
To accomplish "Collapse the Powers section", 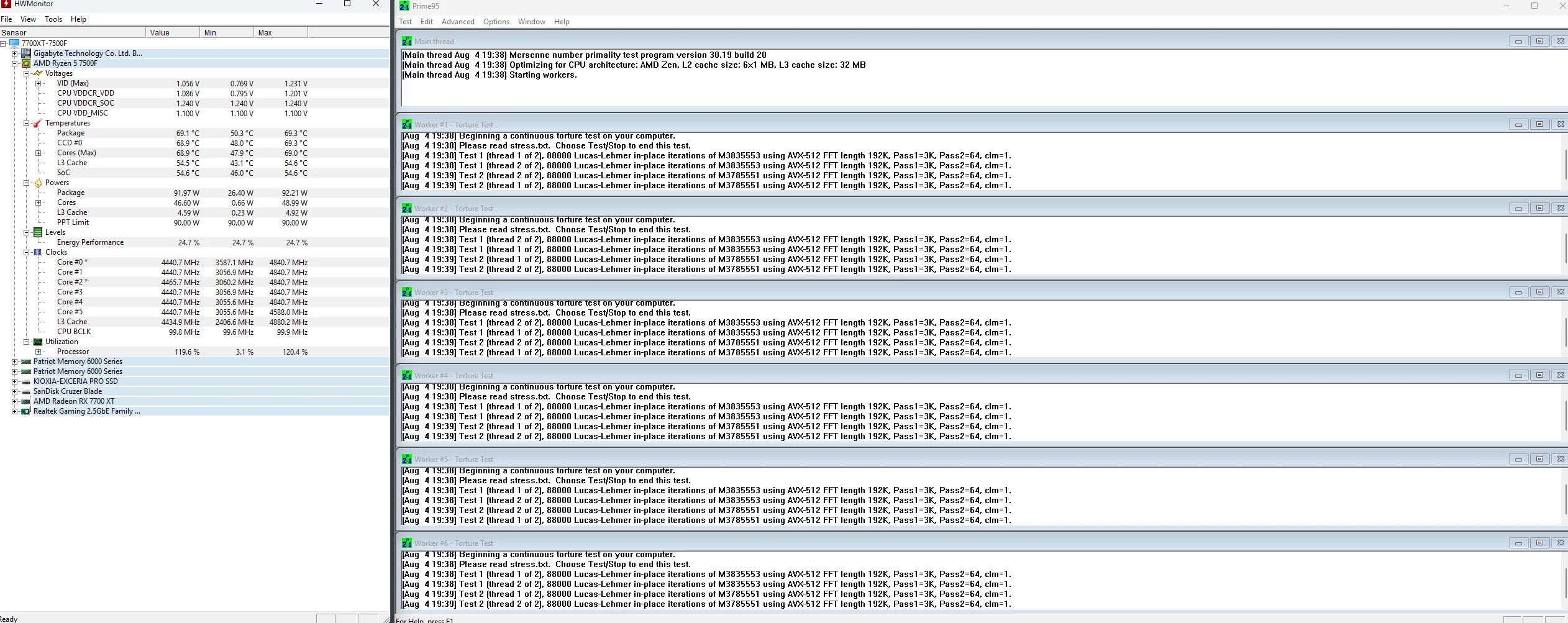I will coord(27,183).
